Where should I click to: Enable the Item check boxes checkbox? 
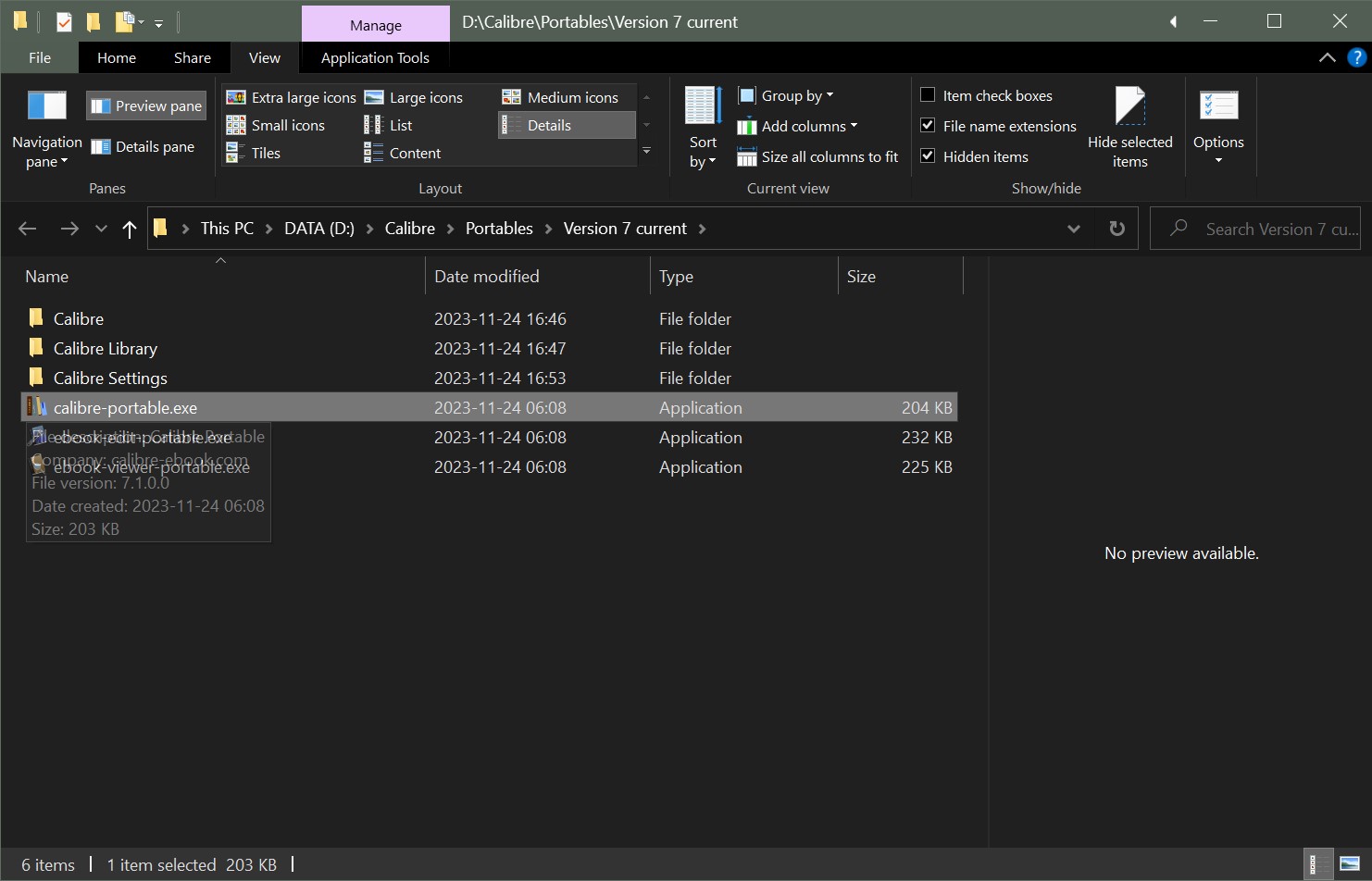pos(928,94)
